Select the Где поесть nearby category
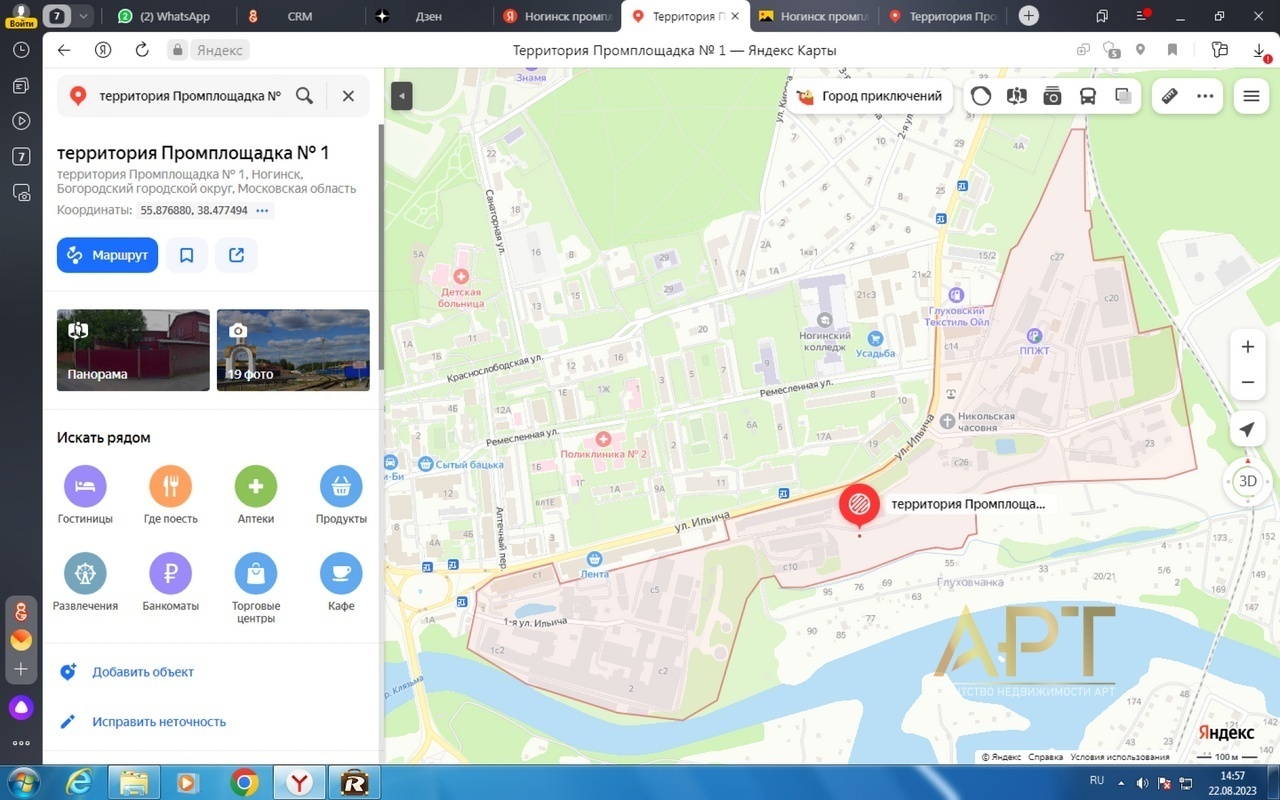This screenshot has height=800, width=1280. (170, 495)
